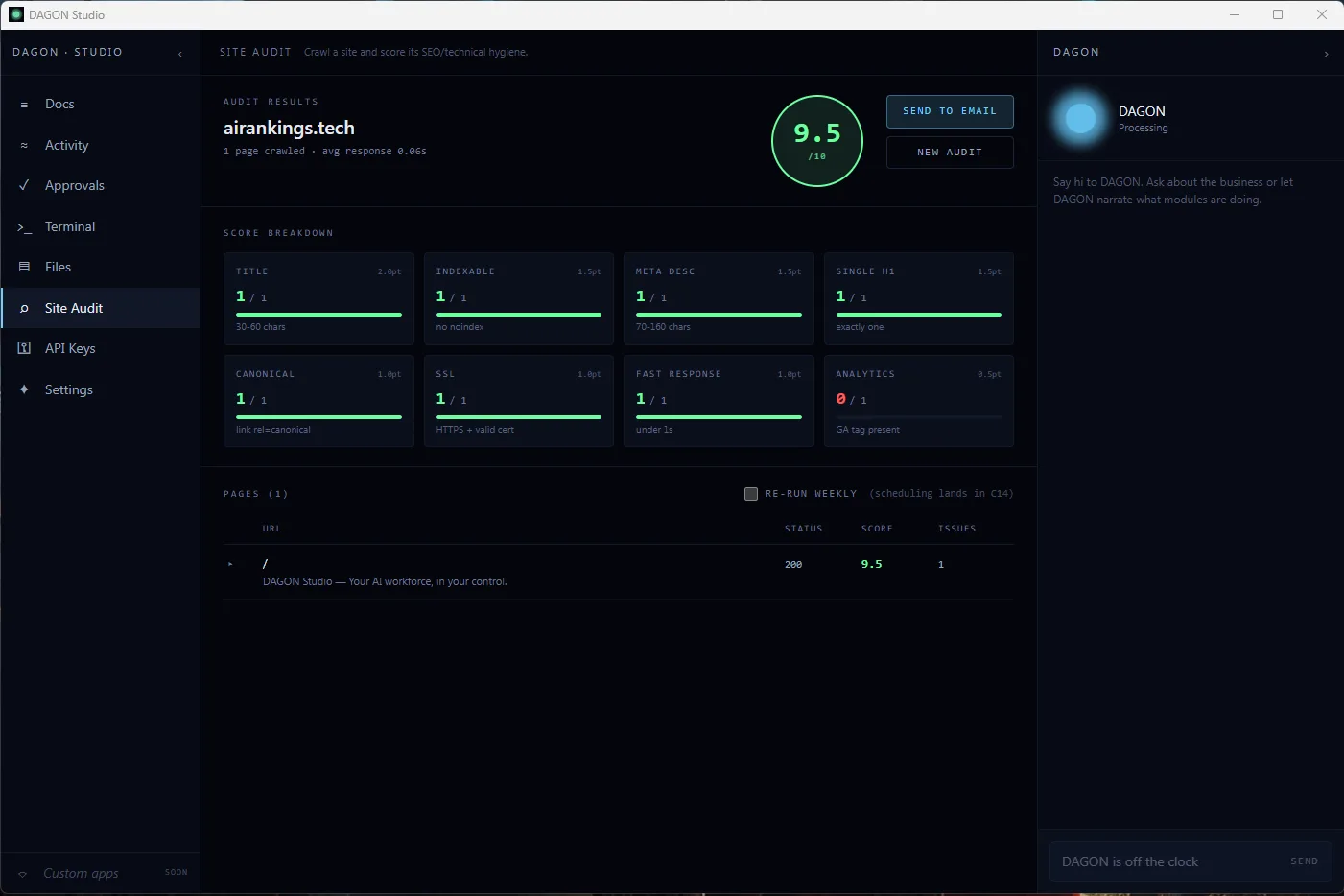Minimize the DAGON Studio window

(x=1235, y=14)
